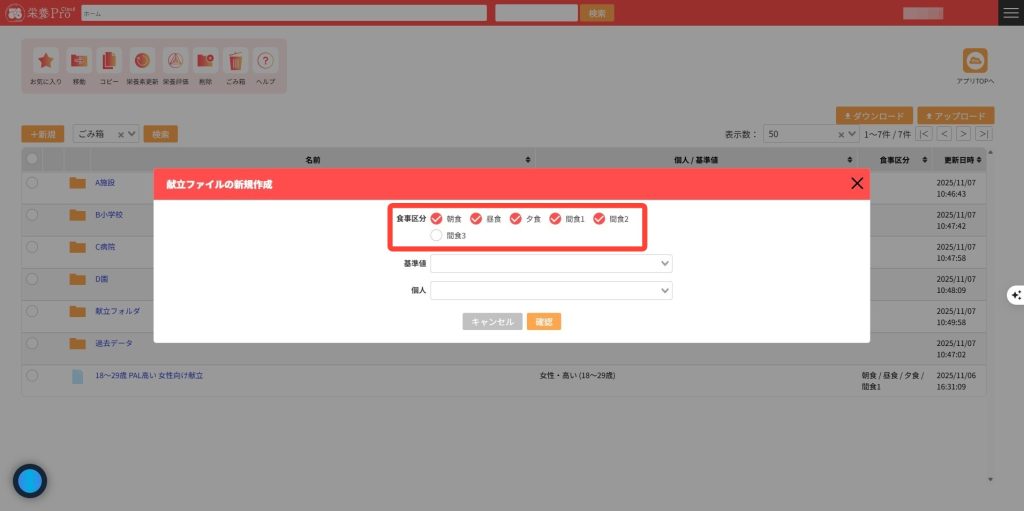Open the ごみ箱 trash can icon

pos(235,60)
